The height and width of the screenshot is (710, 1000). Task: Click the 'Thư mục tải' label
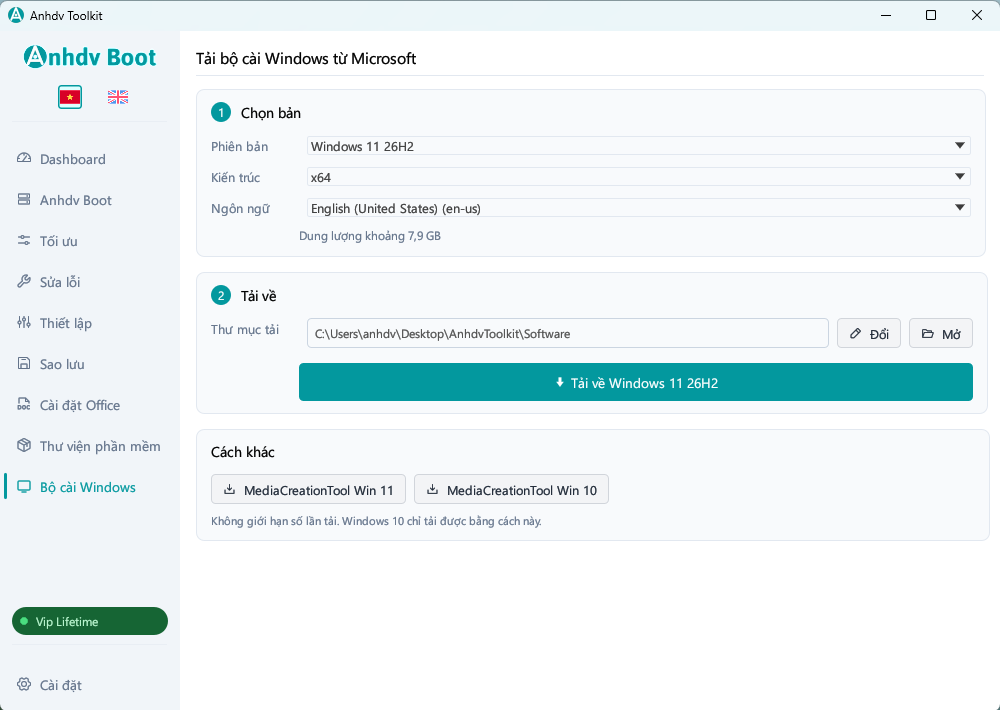pyautogui.click(x=246, y=330)
